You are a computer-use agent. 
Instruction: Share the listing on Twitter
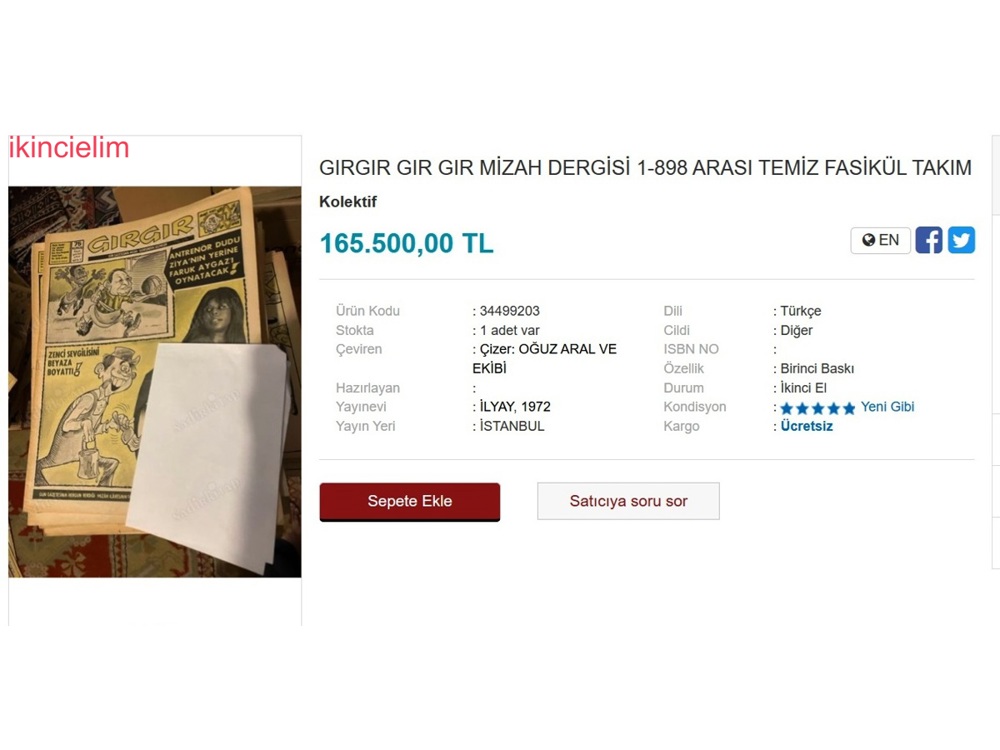coord(961,240)
